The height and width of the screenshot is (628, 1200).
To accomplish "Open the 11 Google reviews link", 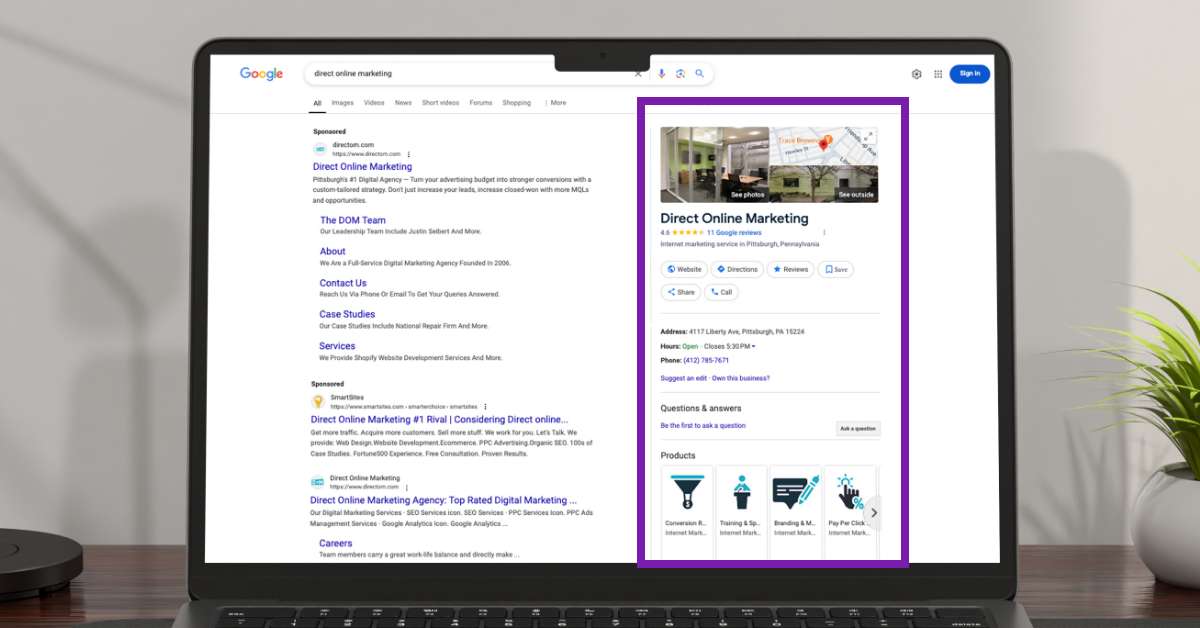I will [x=736, y=230].
